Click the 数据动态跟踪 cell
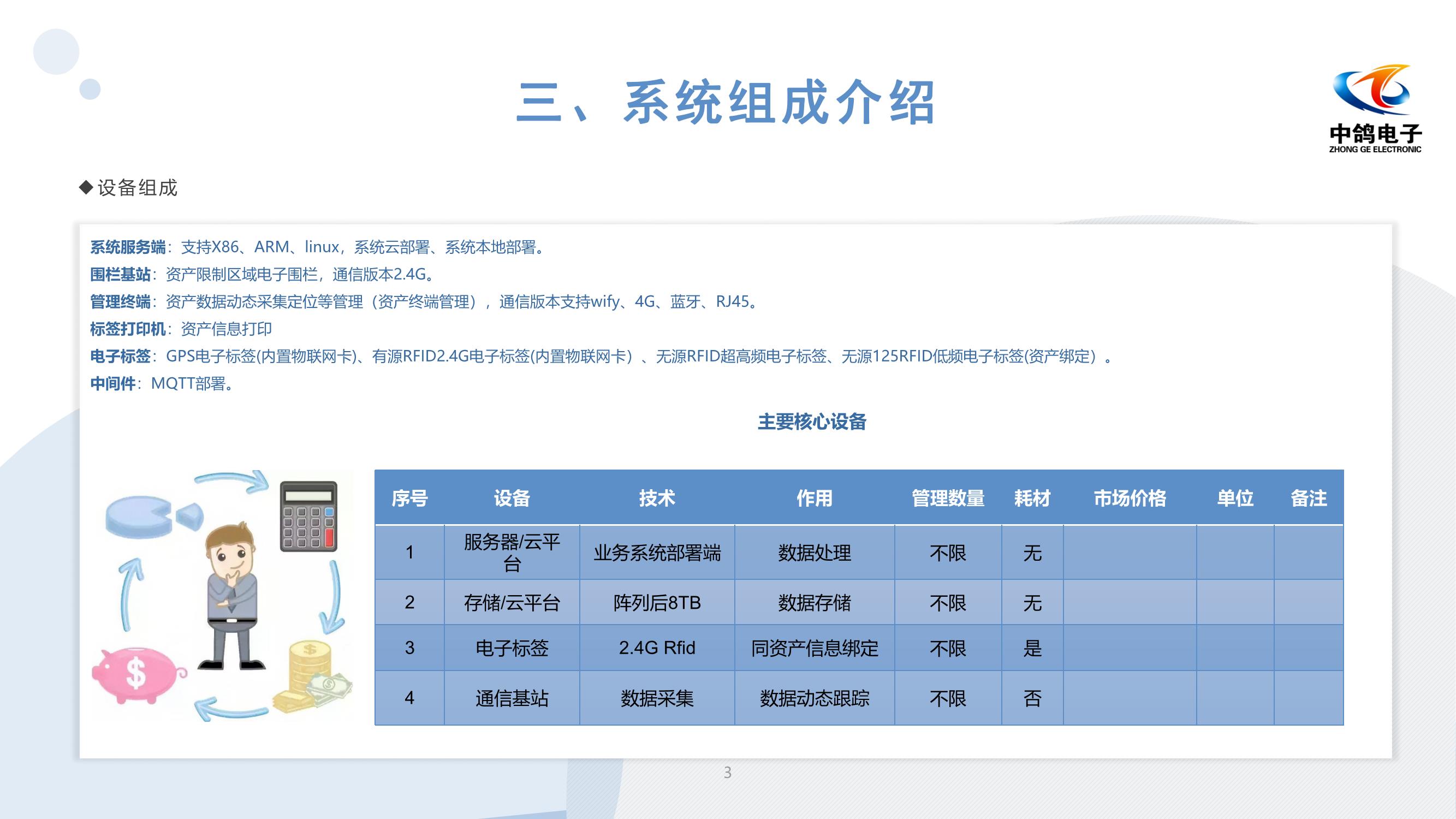 click(x=815, y=699)
